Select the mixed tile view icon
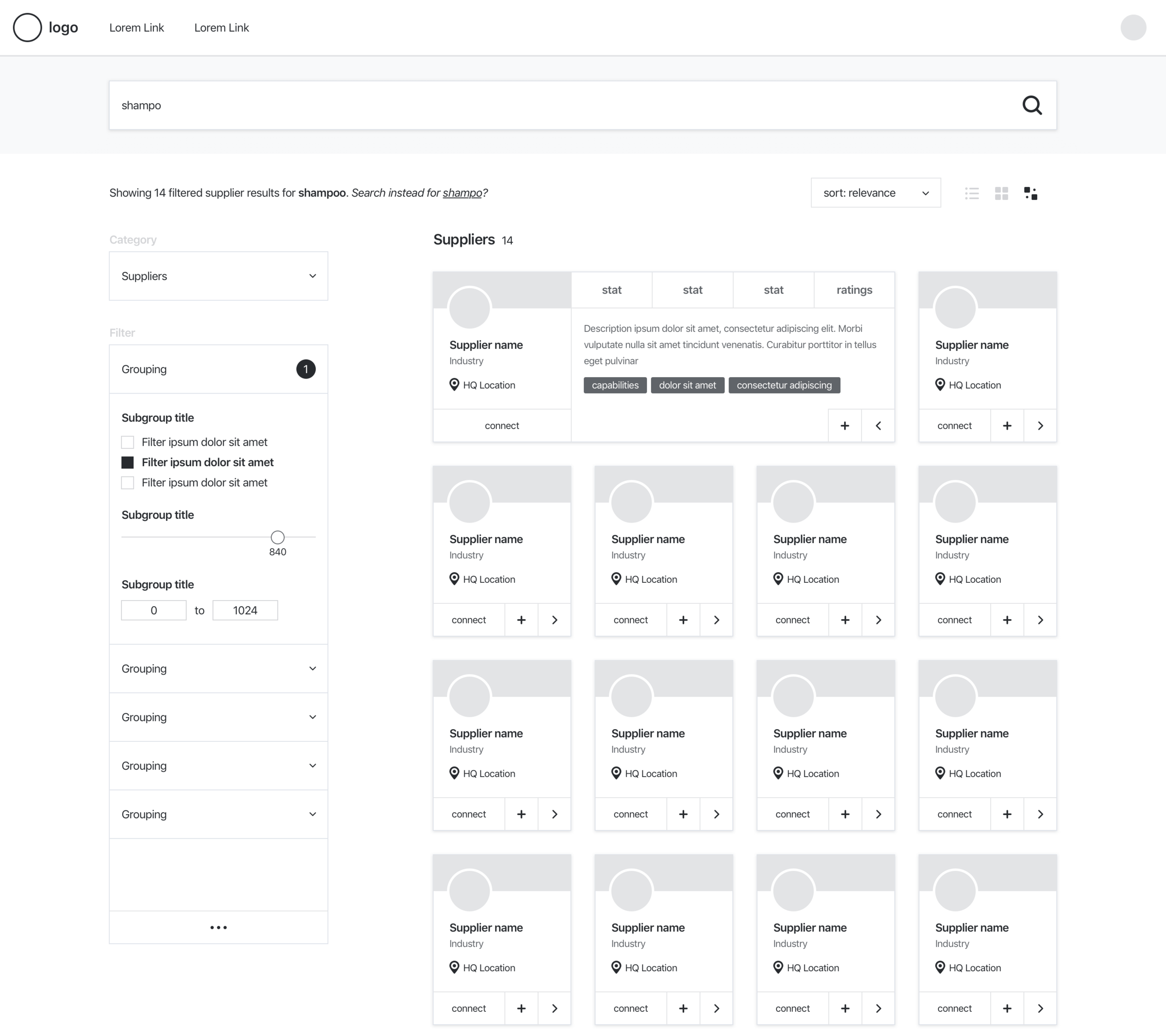This screenshot has height=1036, width=1166. pyautogui.click(x=1030, y=193)
